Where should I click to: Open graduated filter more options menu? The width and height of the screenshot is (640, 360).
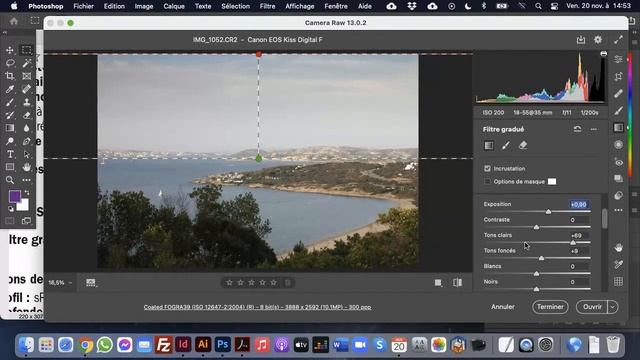click(x=593, y=129)
